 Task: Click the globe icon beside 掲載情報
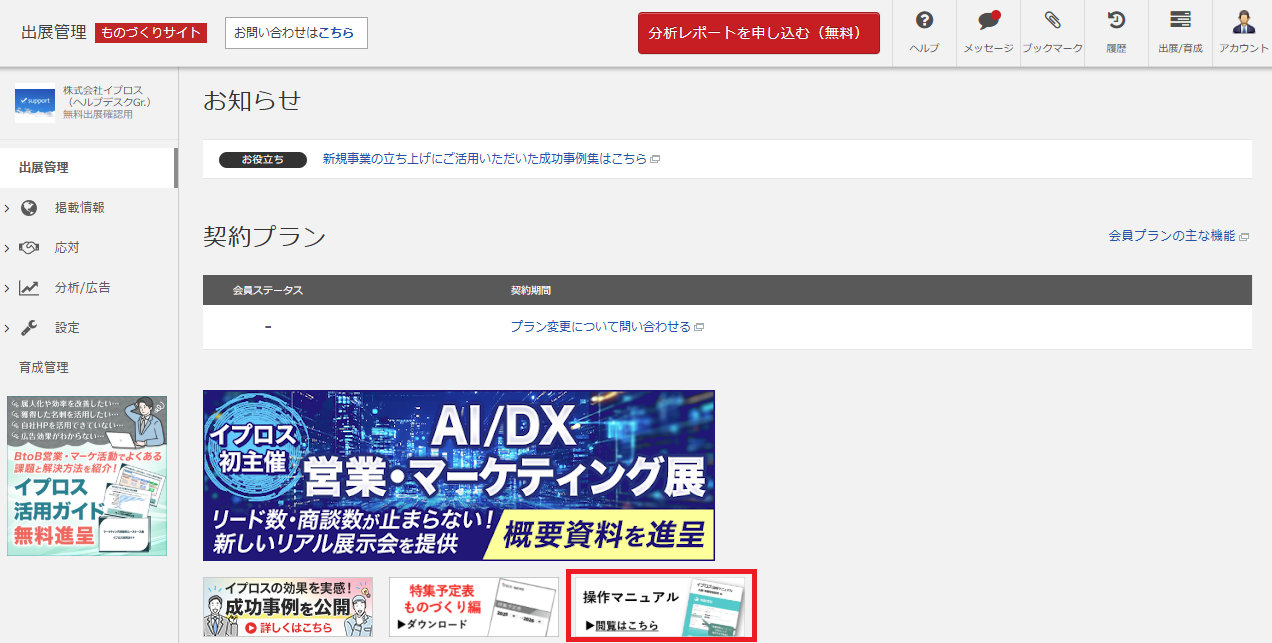tap(29, 208)
